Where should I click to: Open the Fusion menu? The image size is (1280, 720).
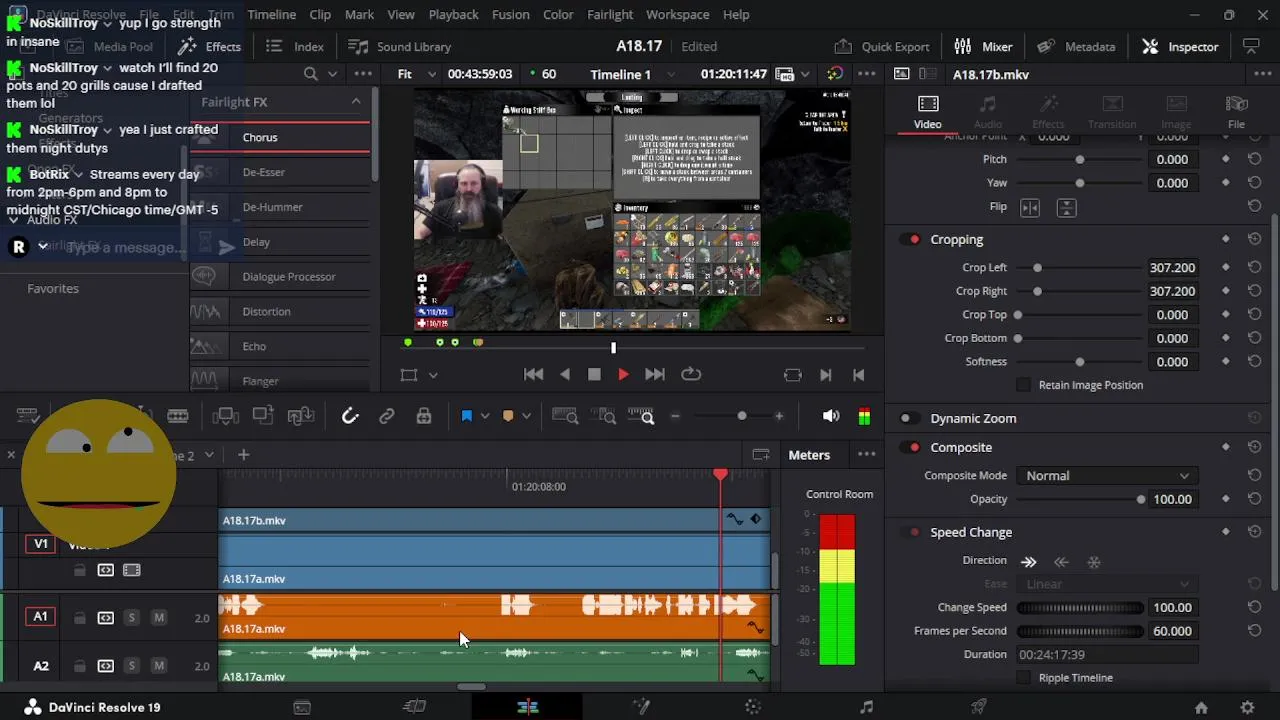pyautogui.click(x=510, y=14)
